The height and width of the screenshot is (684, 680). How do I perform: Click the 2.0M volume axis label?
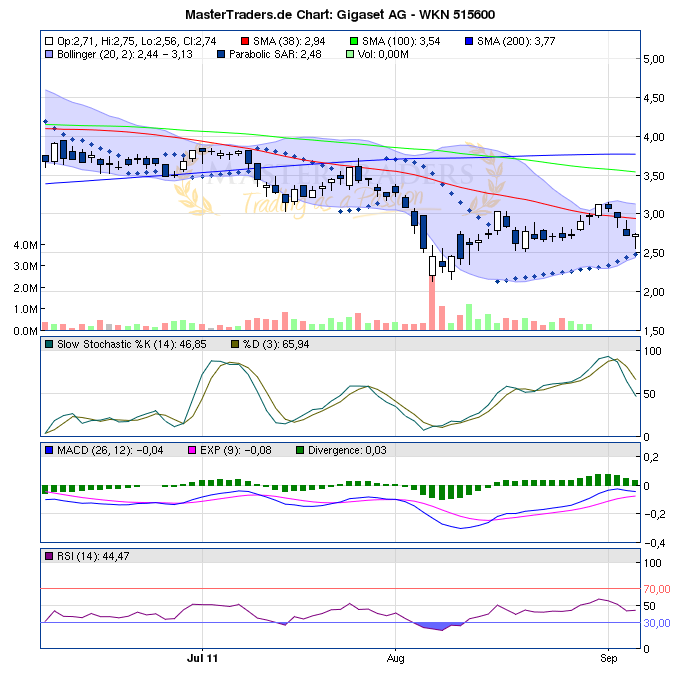[x=25, y=288]
